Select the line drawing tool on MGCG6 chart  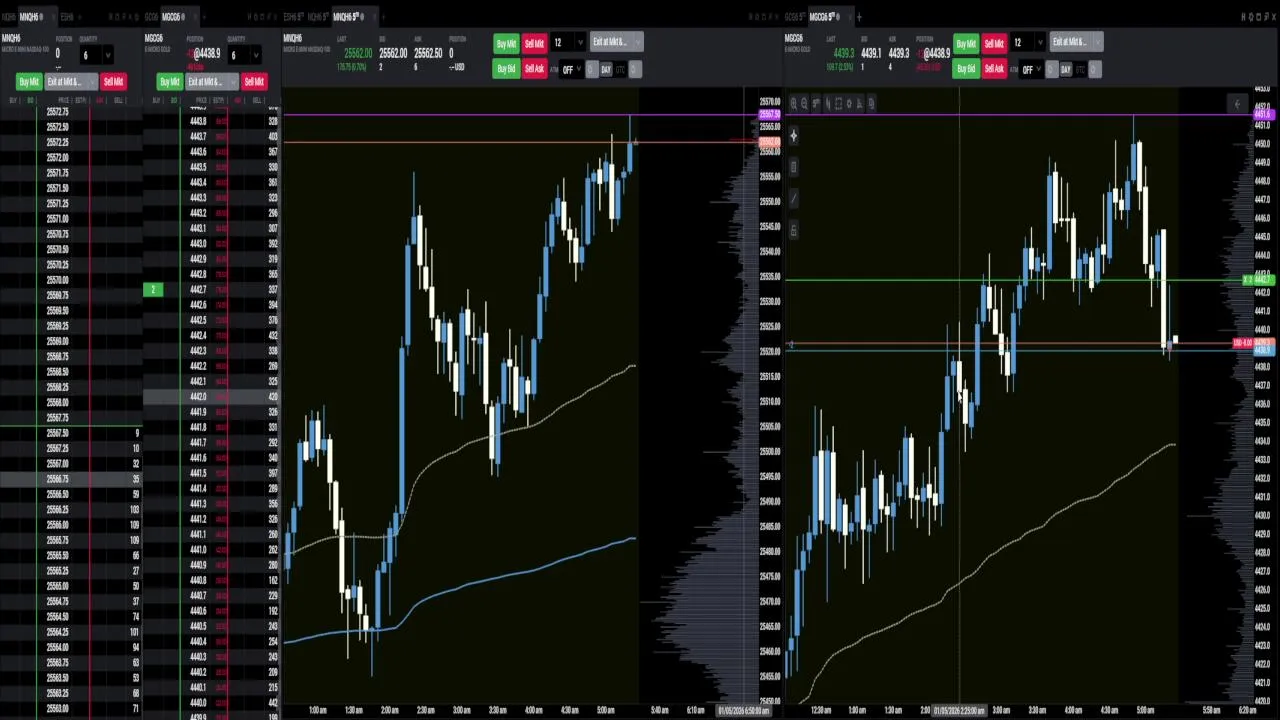tap(794, 198)
